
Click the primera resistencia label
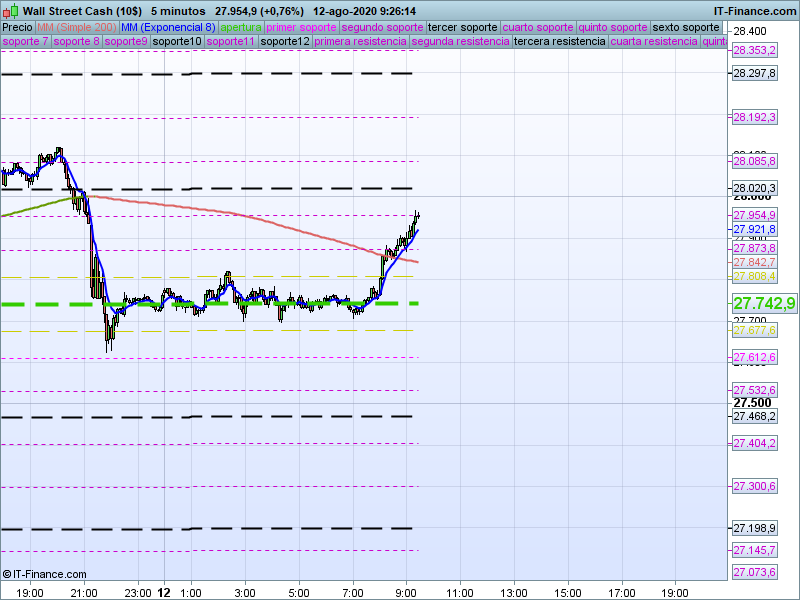click(x=360, y=42)
